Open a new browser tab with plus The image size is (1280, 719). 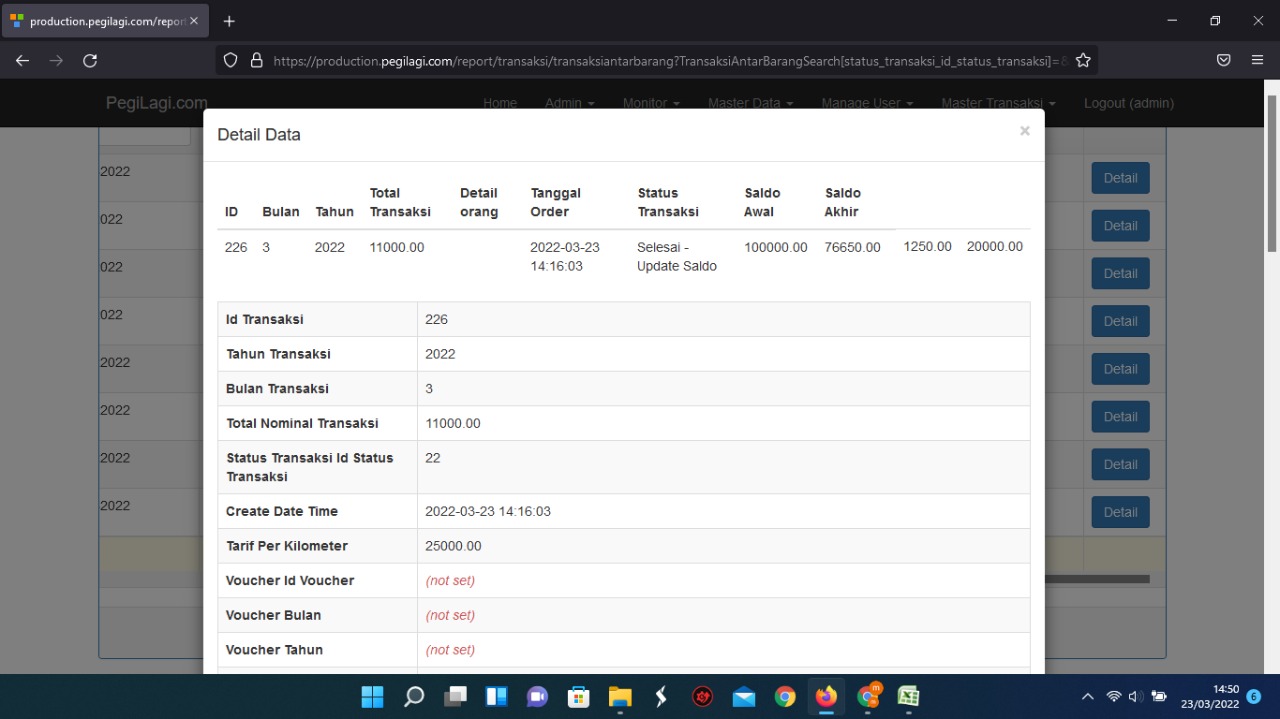click(229, 21)
